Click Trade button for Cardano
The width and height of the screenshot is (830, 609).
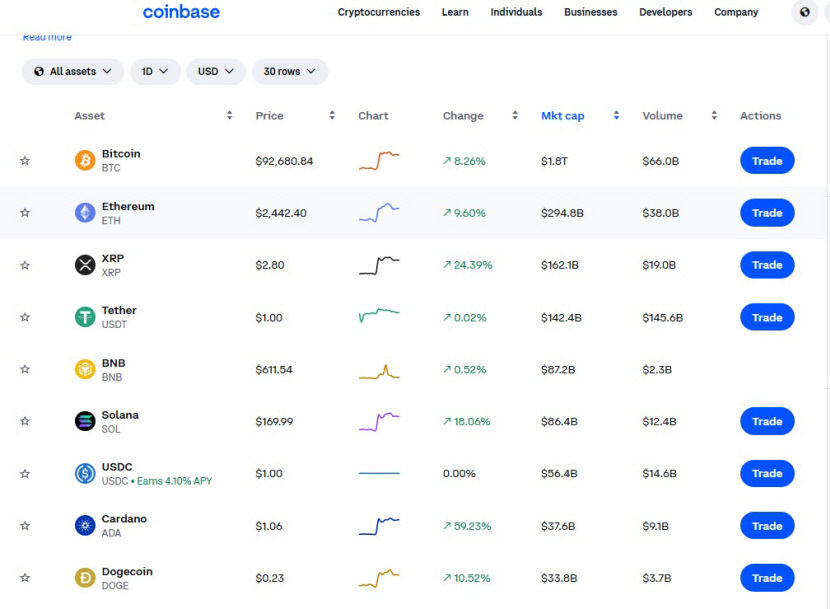[767, 526]
